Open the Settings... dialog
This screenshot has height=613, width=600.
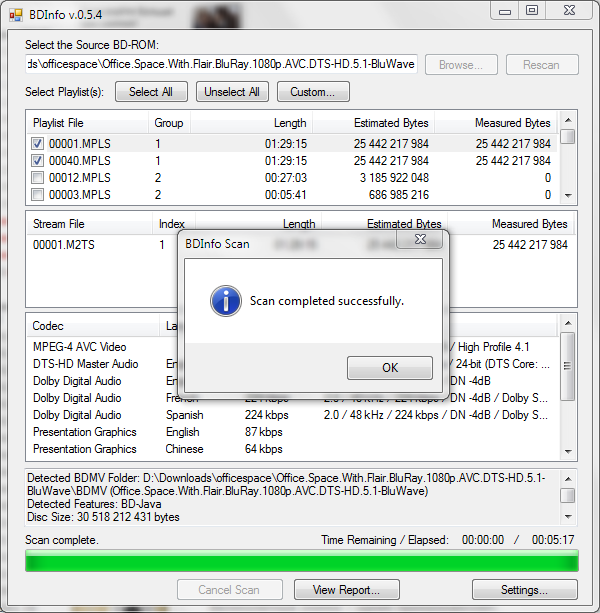coord(525,590)
